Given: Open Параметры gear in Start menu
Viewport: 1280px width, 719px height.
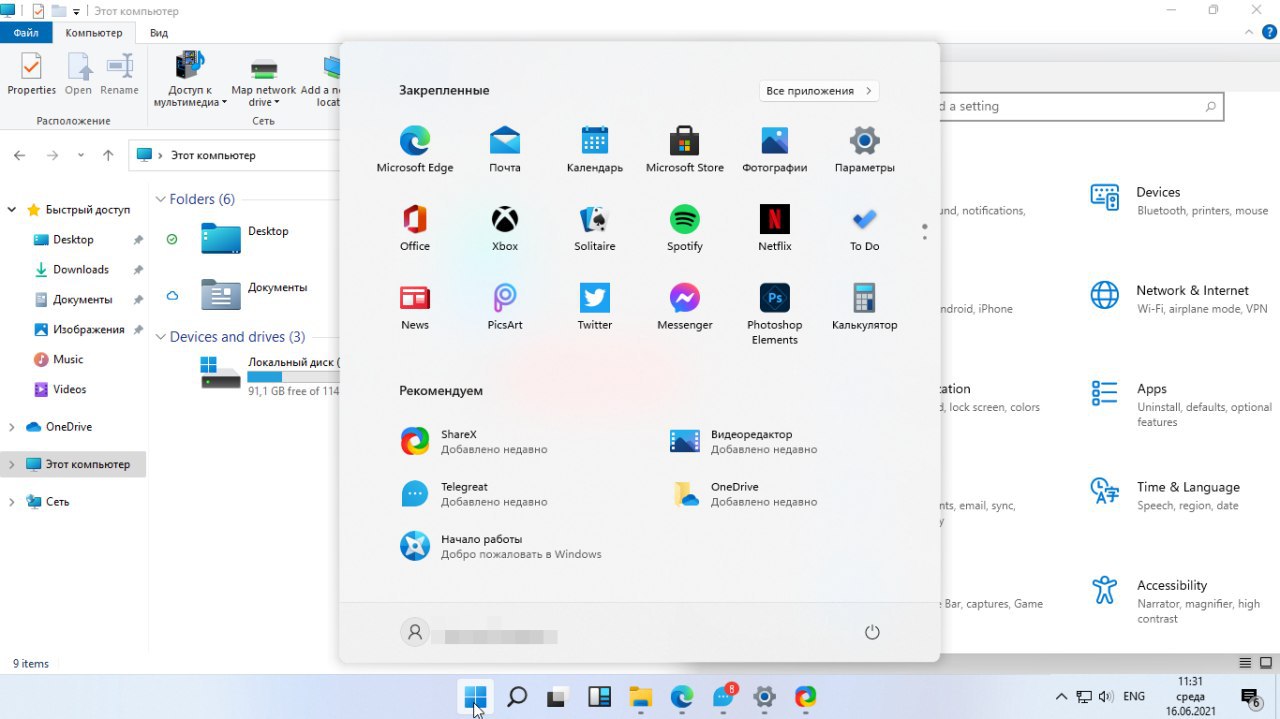Looking at the screenshot, I should (865, 150).
